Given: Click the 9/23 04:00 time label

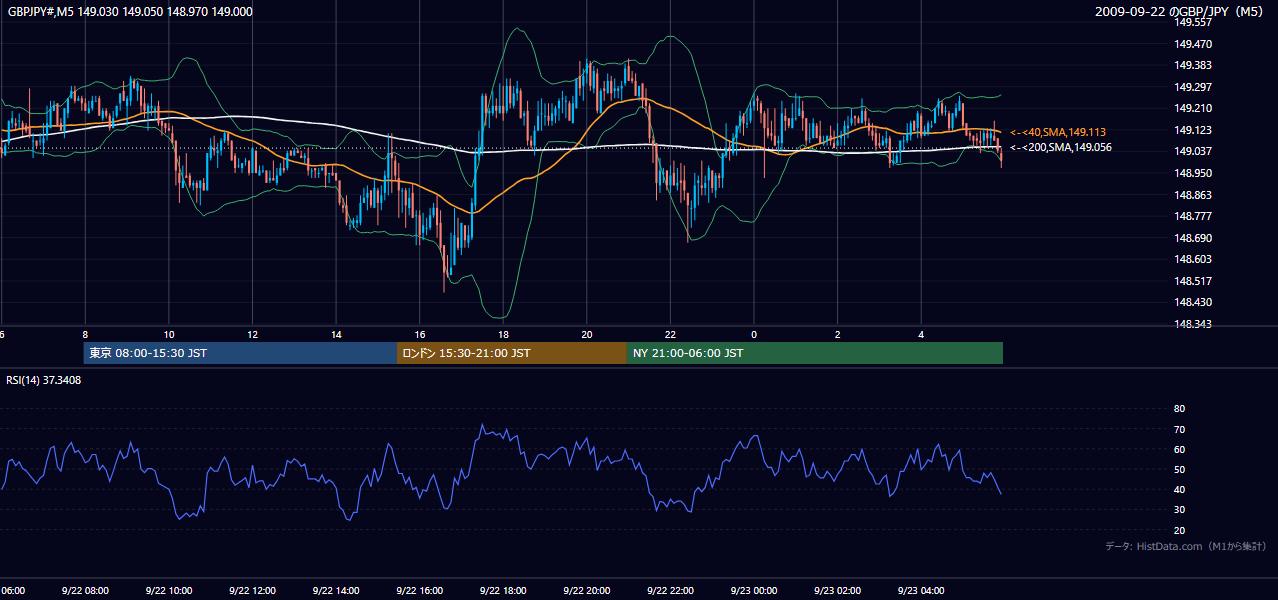Looking at the screenshot, I should (922, 591).
